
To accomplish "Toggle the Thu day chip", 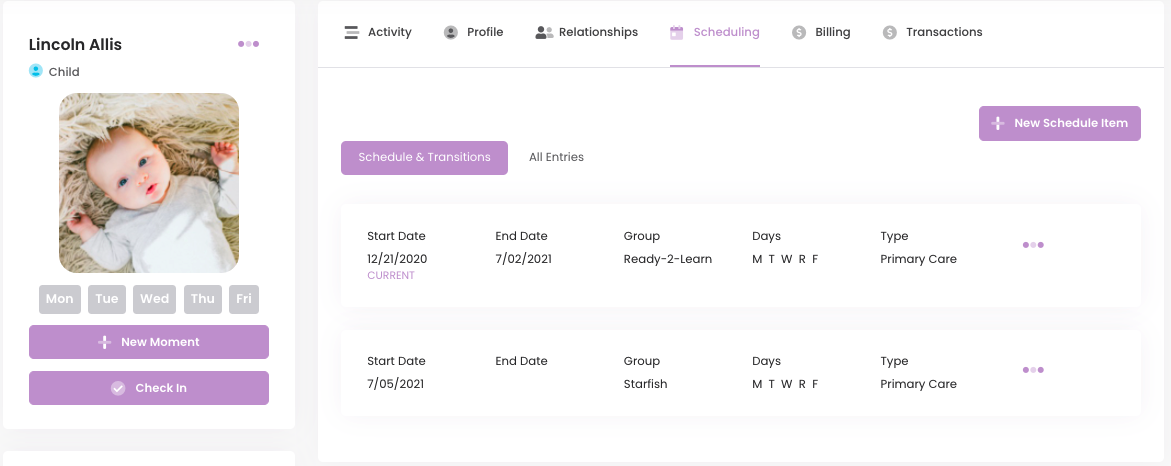I will coord(202,299).
